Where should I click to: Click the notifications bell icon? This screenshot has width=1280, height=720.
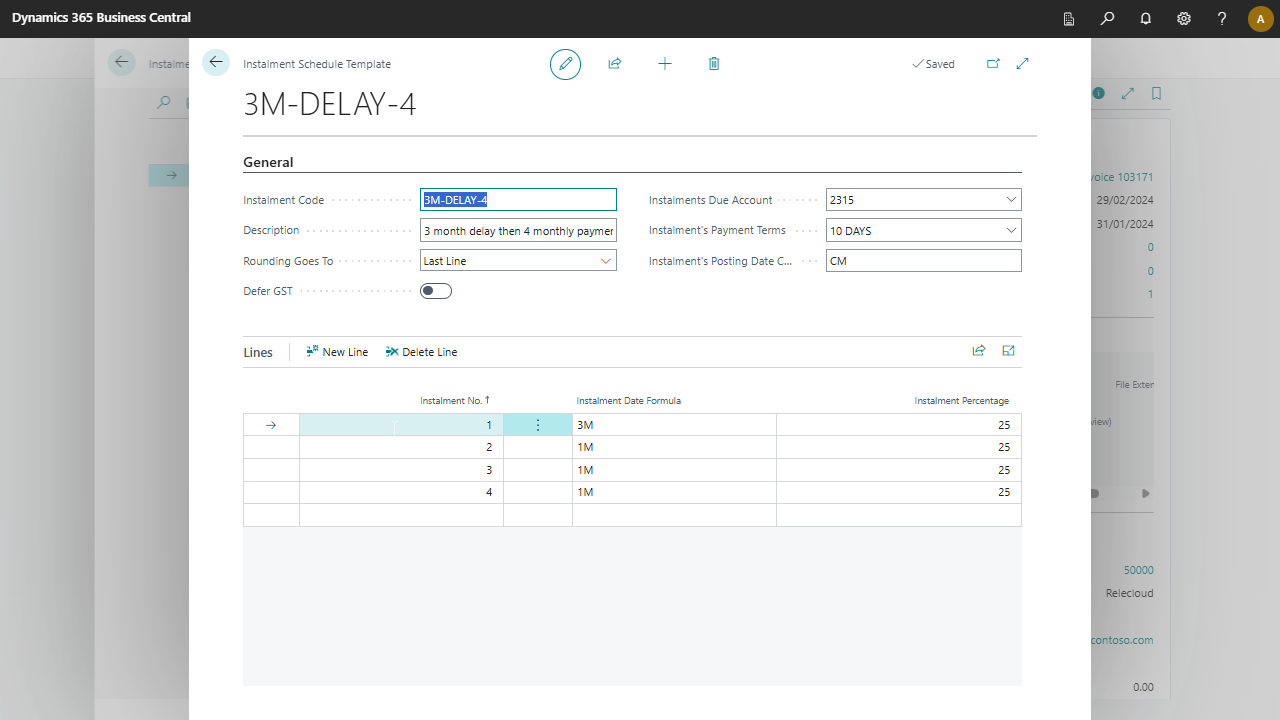click(x=1145, y=18)
